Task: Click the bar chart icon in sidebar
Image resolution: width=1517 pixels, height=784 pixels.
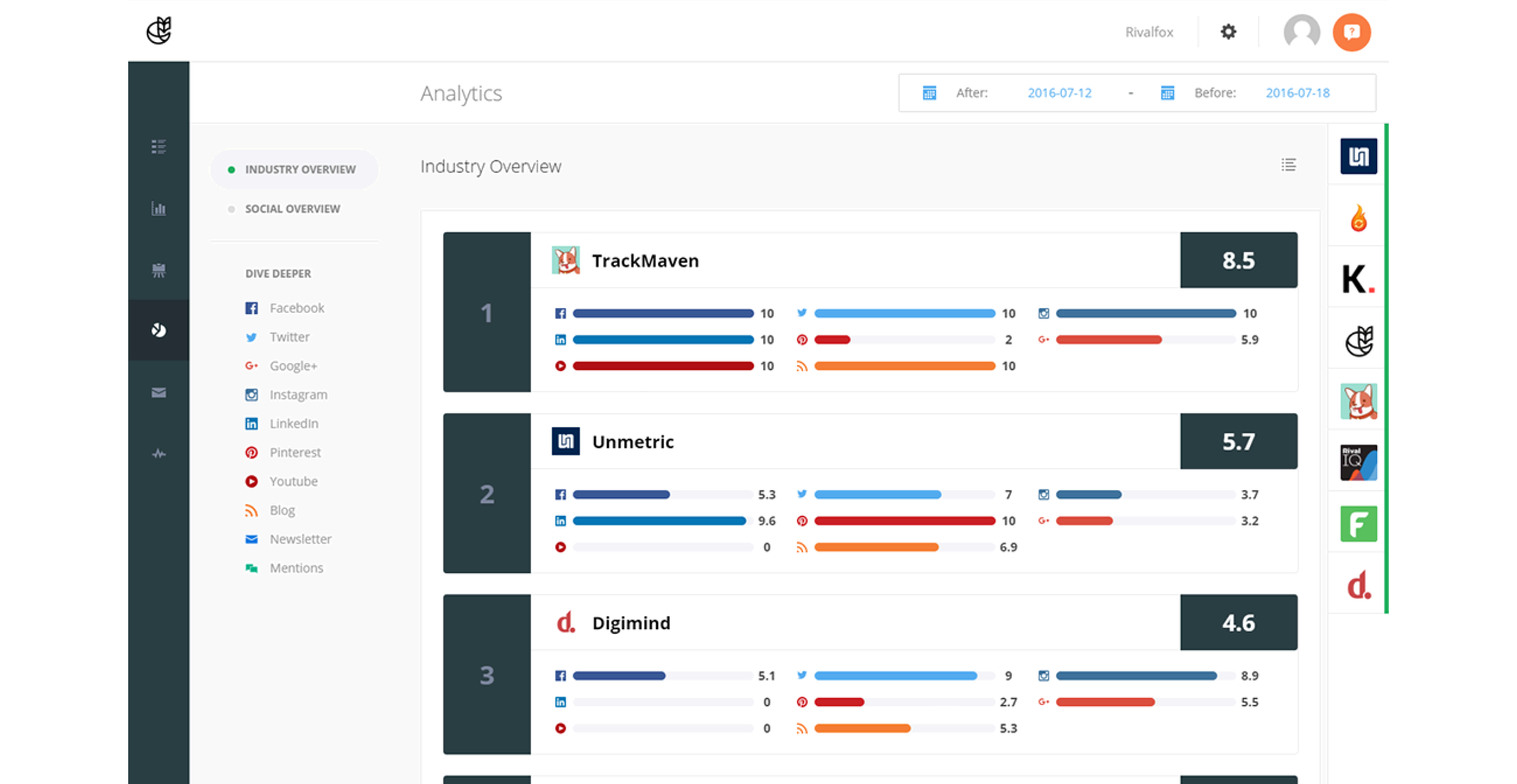Action: (x=158, y=207)
